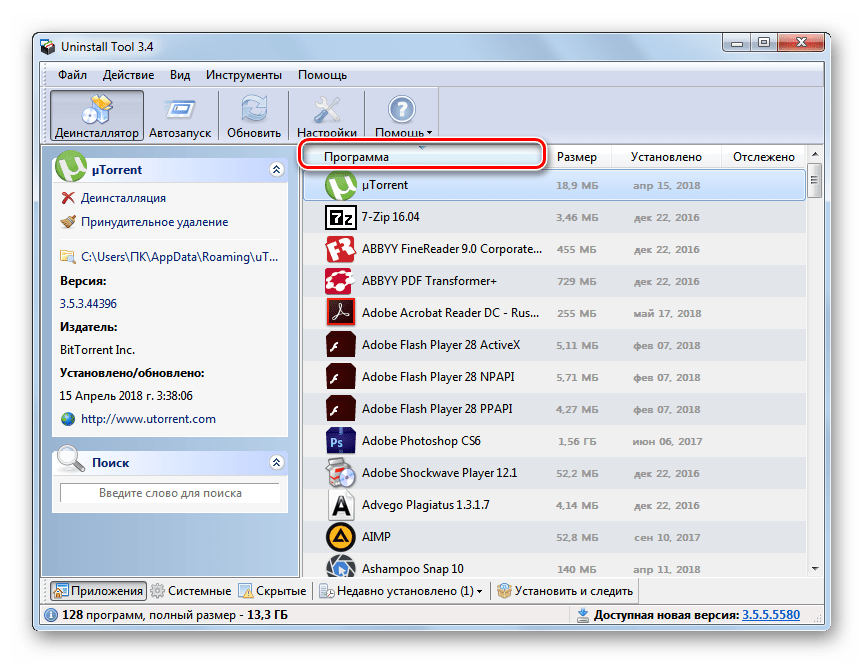Click the program list vertical scrollbar
Image resolution: width=864 pixels, height=664 pixels.
coord(815,370)
